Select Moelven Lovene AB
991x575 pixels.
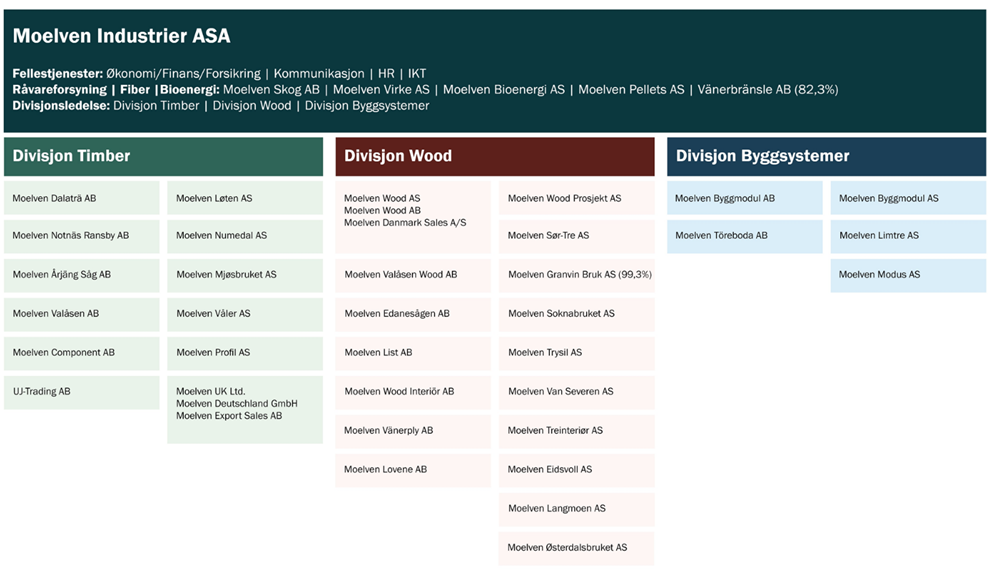coord(413,469)
